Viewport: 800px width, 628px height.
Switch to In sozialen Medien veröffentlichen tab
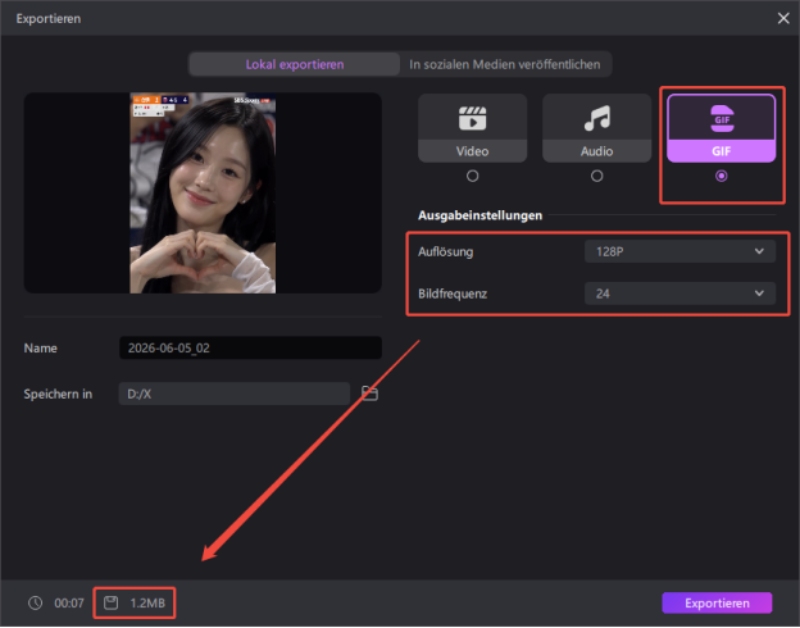pos(505,64)
